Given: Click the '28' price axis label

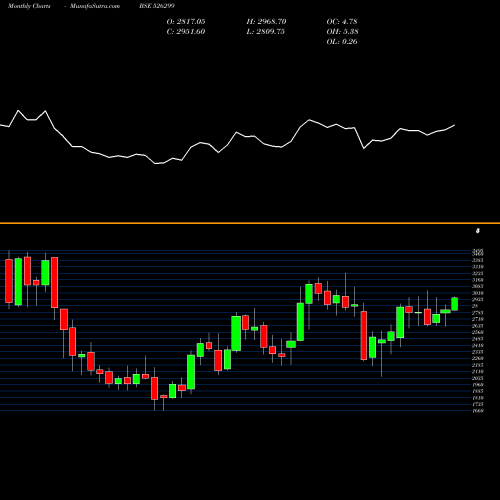Looking at the screenshot, I should [x=475, y=306].
